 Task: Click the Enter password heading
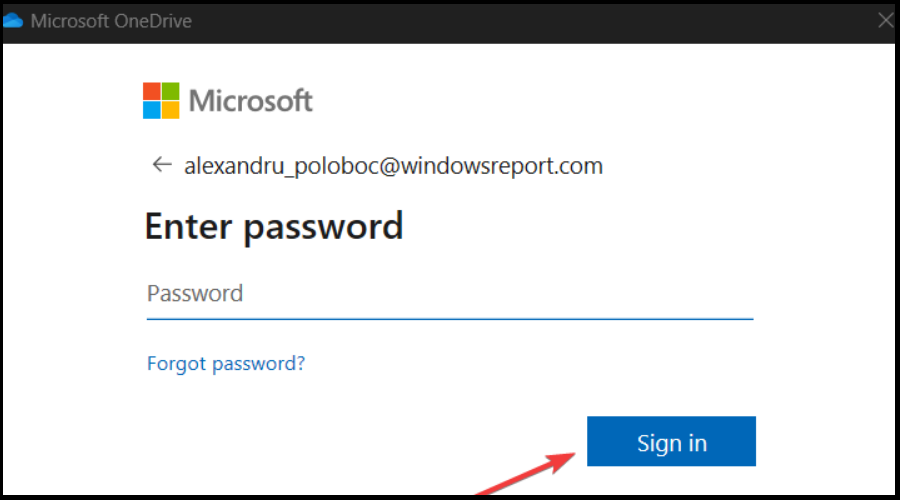click(x=274, y=227)
